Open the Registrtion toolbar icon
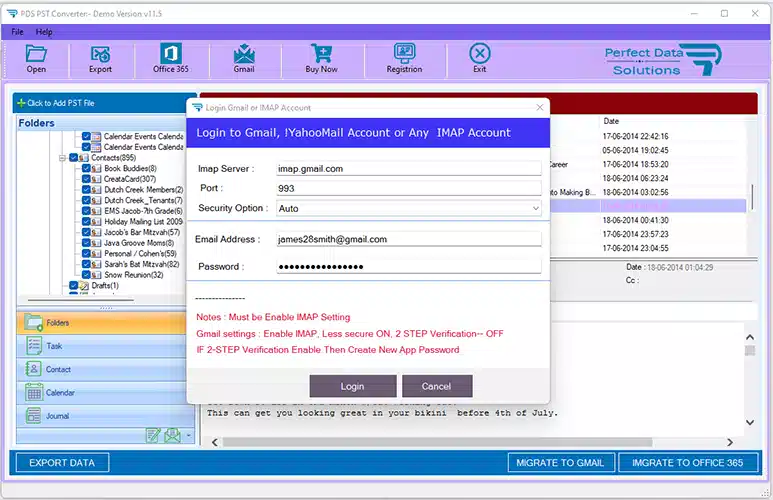773x500 pixels. pos(404,53)
